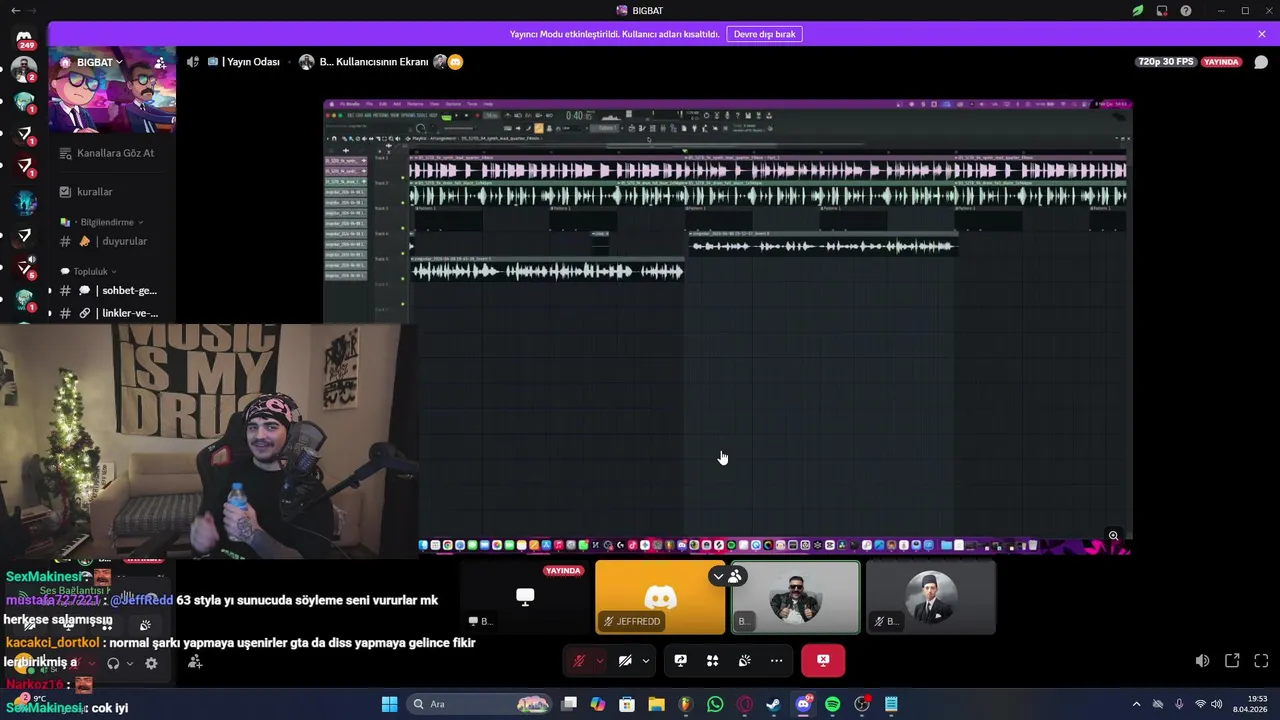The height and width of the screenshot is (720, 1280).
Task: Open Spotify from the taskbar
Action: pyautogui.click(x=832, y=704)
